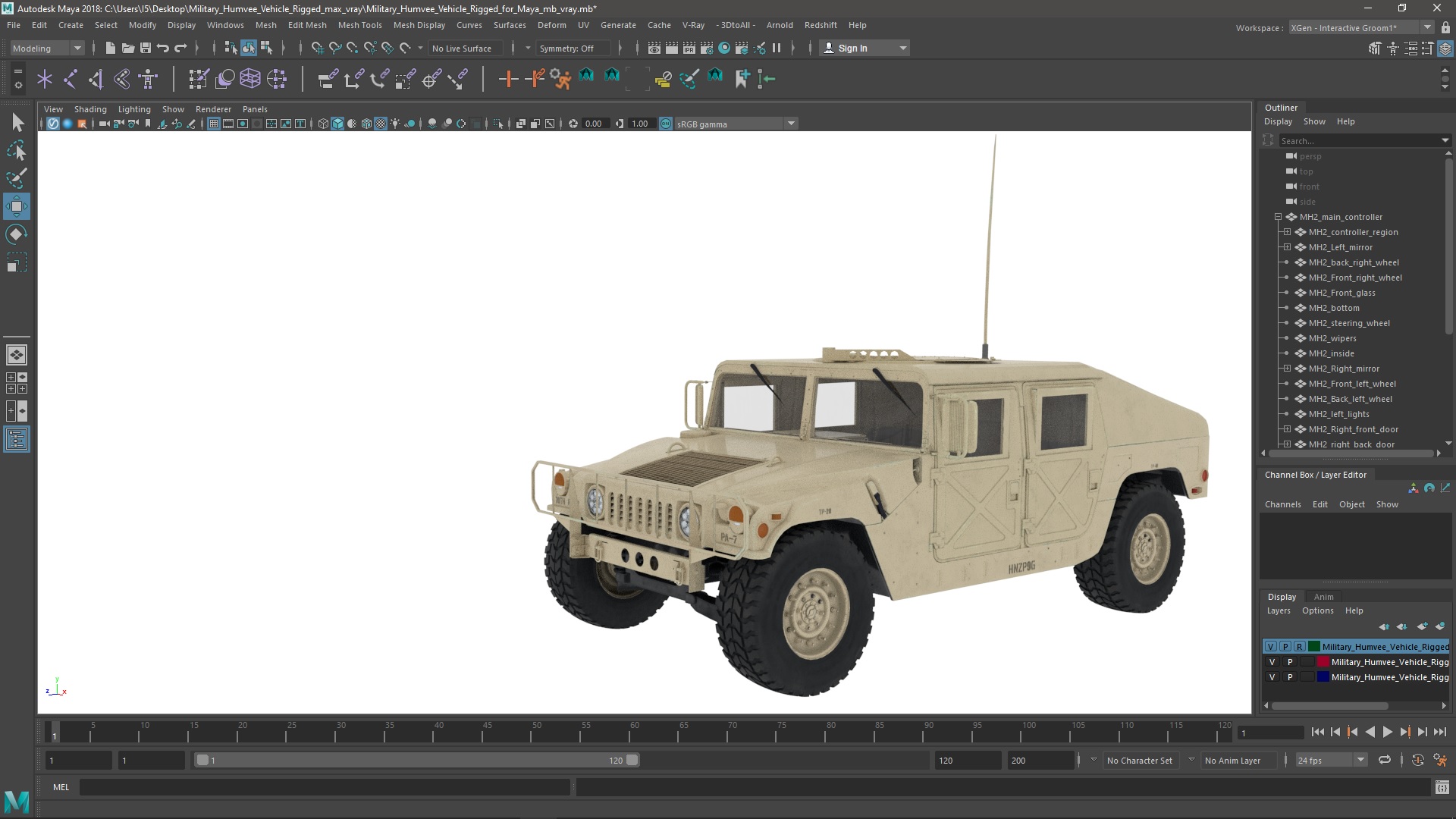Image resolution: width=1456 pixels, height=819 pixels.
Task: Toggle Symmetry Off button
Action: [x=575, y=47]
